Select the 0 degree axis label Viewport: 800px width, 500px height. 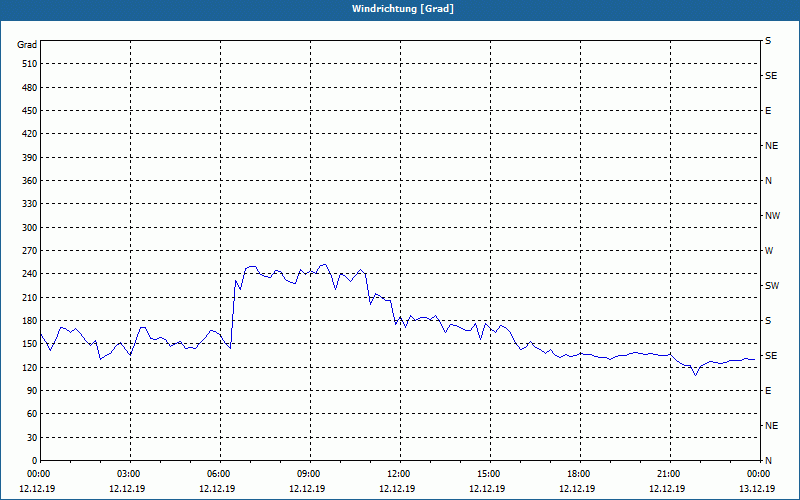pos(34,461)
